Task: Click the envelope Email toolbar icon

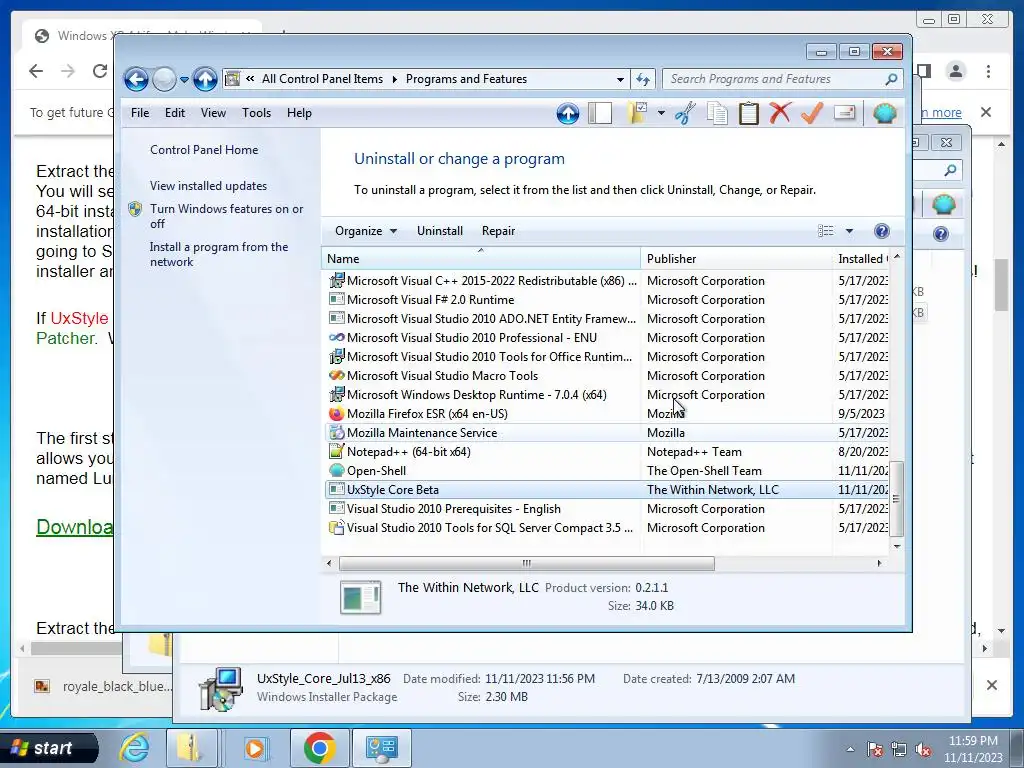Action: pos(844,113)
